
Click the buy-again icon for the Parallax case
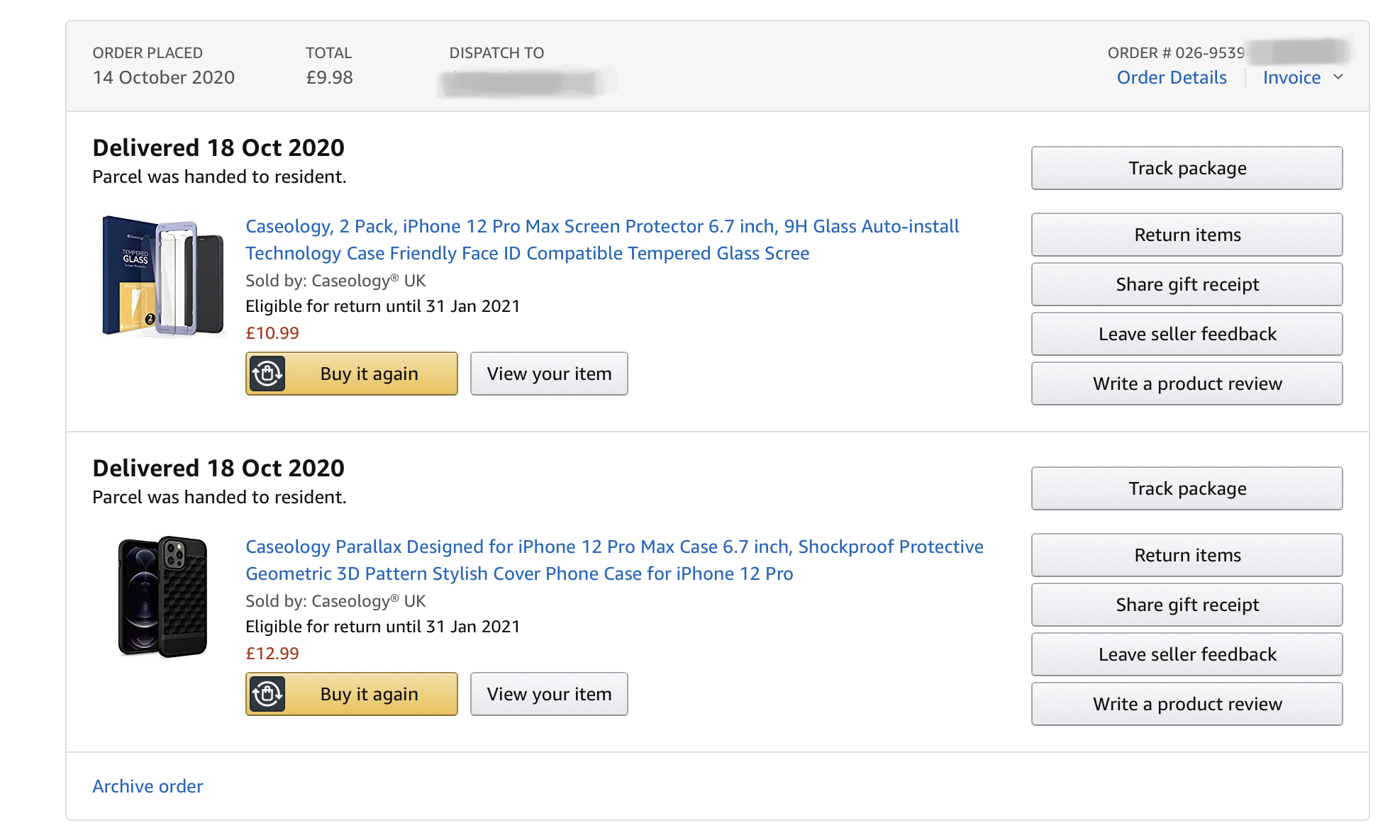pyautogui.click(x=267, y=694)
